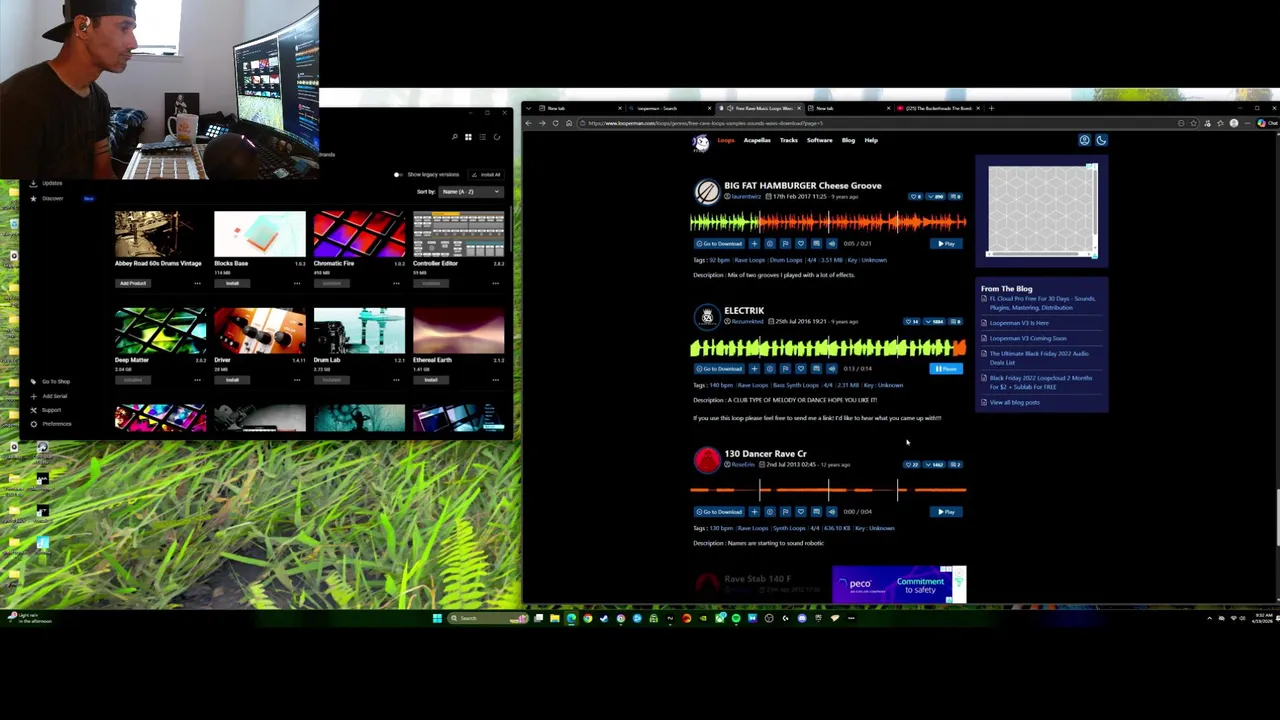Seek within the 130 Dancer Rave Cr waveform
The height and width of the screenshot is (720, 1280).
click(x=828, y=489)
